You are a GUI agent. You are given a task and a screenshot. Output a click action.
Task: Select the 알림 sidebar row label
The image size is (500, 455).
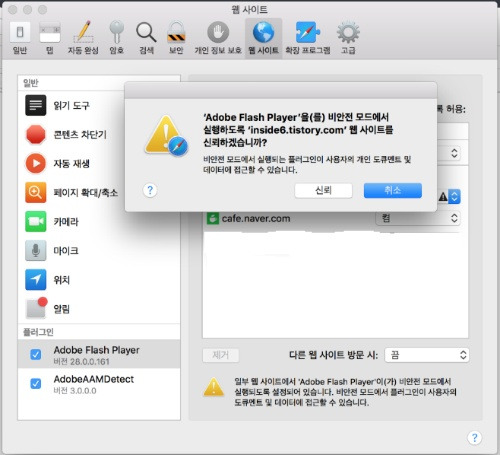click(x=62, y=308)
